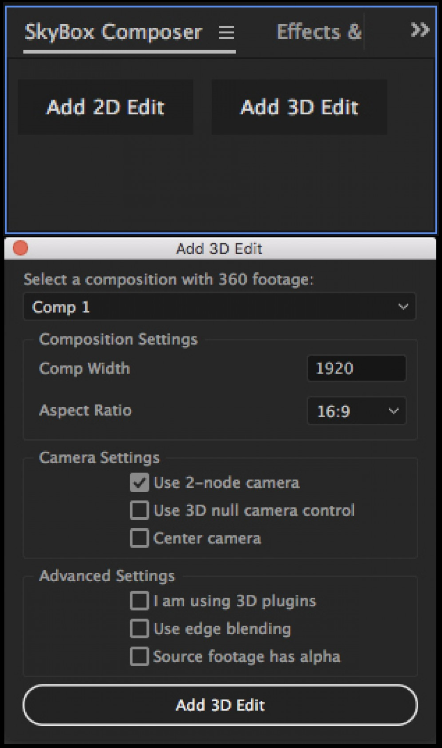Click Add 3D Edit in the Composer panel
The image size is (442, 748).
pos(299,107)
